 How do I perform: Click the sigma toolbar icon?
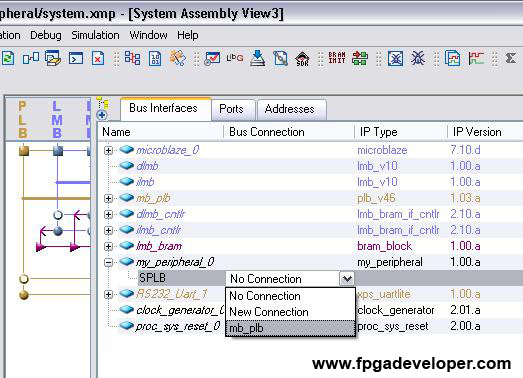click(x=511, y=58)
